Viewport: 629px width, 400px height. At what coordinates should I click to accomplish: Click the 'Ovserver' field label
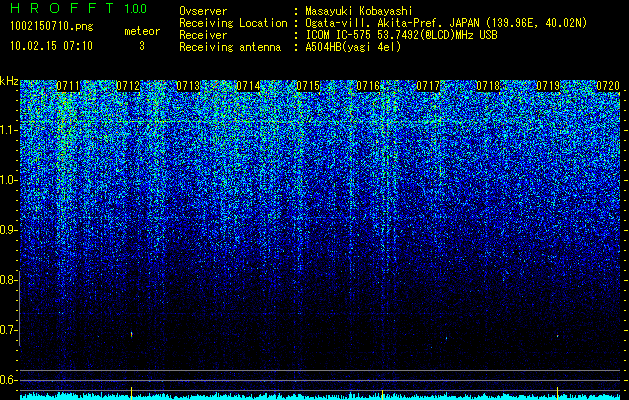[203, 11]
